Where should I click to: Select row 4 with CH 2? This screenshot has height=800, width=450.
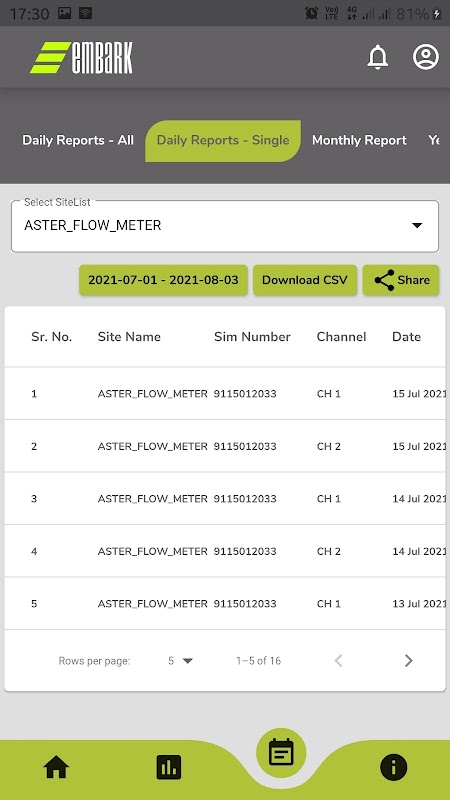pyautogui.click(x=225, y=551)
